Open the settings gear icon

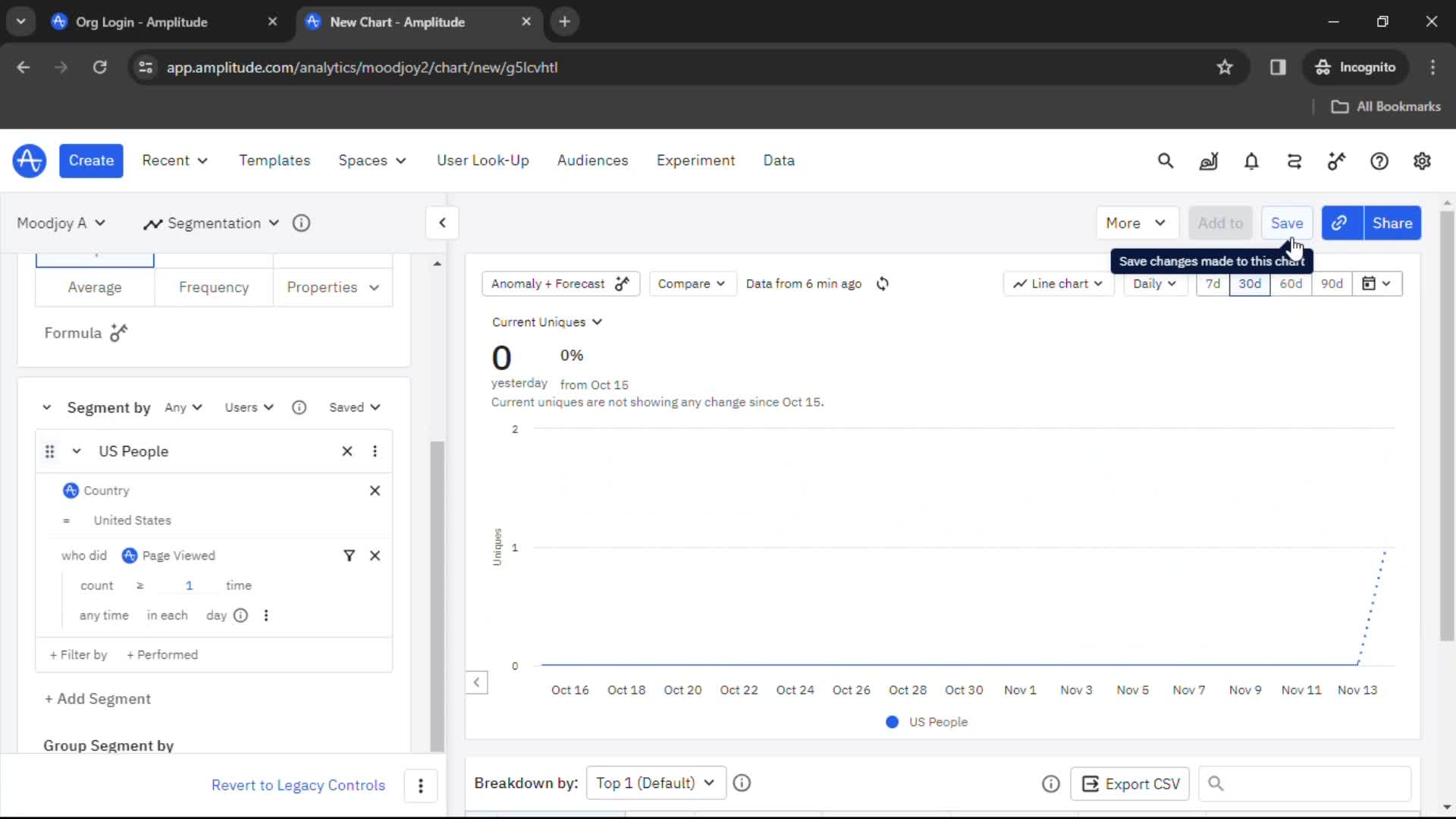(1422, 161)
